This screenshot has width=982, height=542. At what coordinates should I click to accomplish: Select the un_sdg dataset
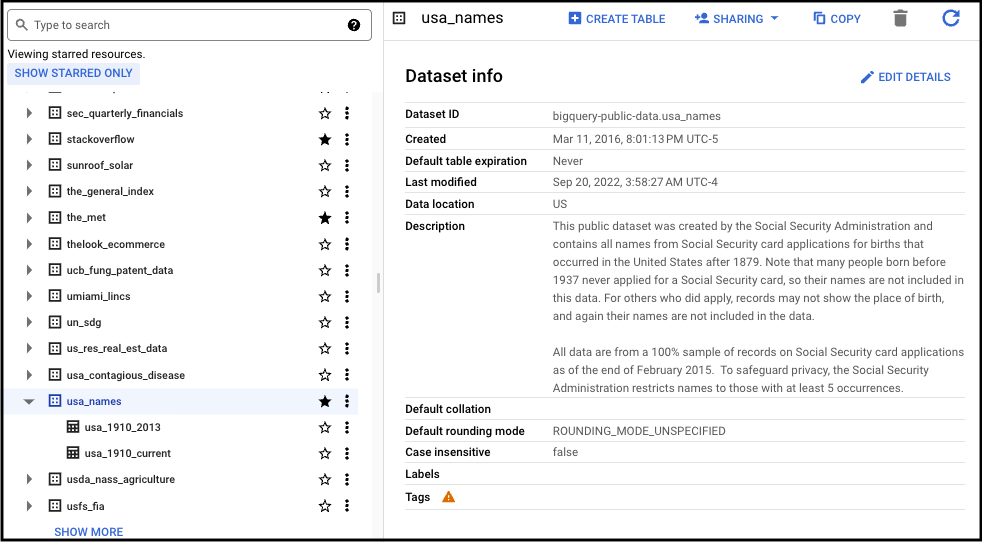point(84,322)
